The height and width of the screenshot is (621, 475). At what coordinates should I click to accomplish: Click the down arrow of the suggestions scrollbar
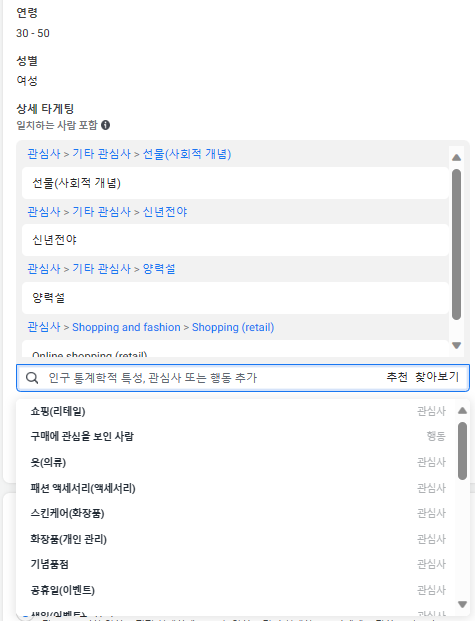[462, 604]
